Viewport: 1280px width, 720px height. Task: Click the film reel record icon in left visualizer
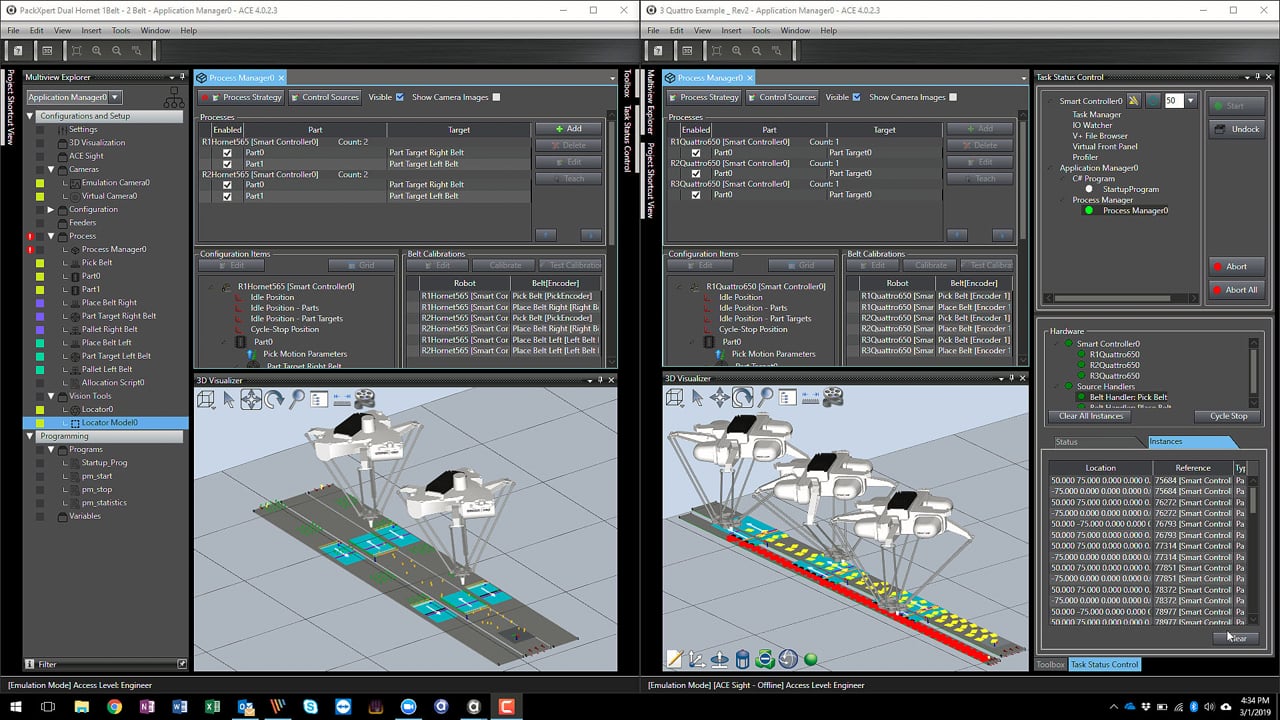tap(364, 399)
